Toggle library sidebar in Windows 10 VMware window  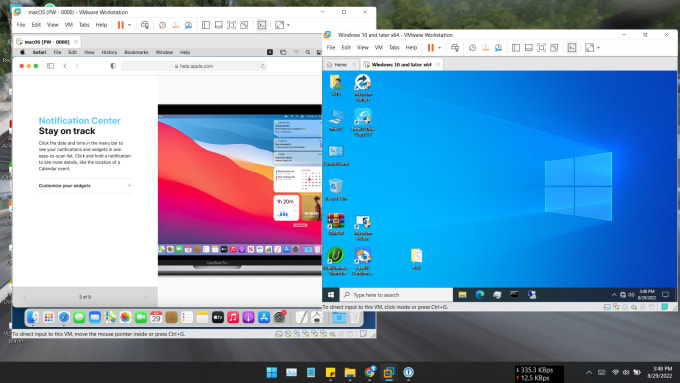tap(516, 48)
